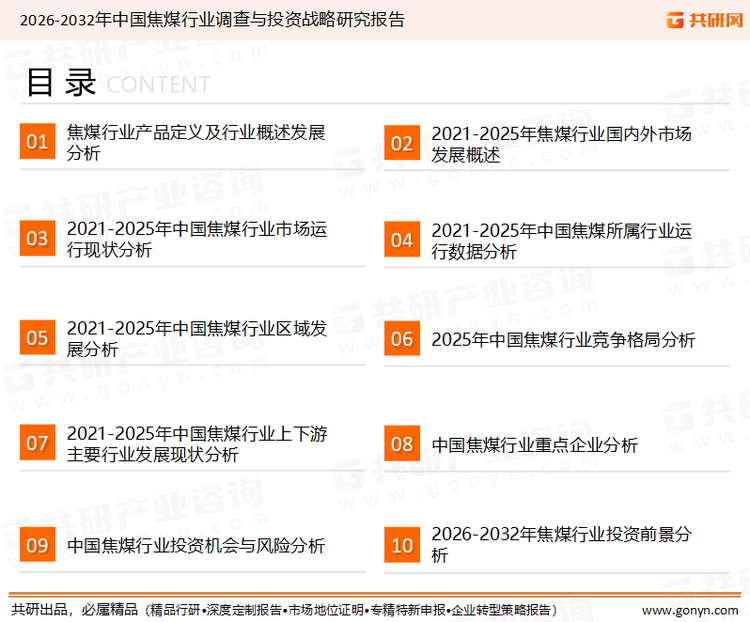Open chapter 中国焦煤行业投资机会与风险分析
Screen dimensions: 750x622
196,545
